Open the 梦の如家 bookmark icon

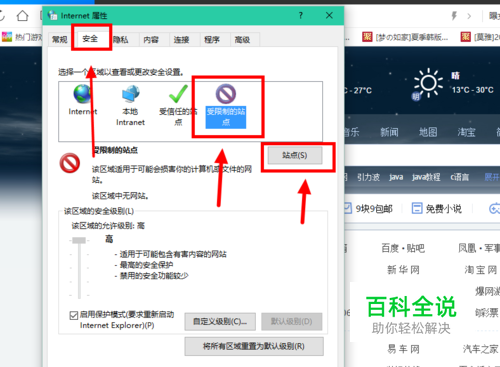point(367,37)
